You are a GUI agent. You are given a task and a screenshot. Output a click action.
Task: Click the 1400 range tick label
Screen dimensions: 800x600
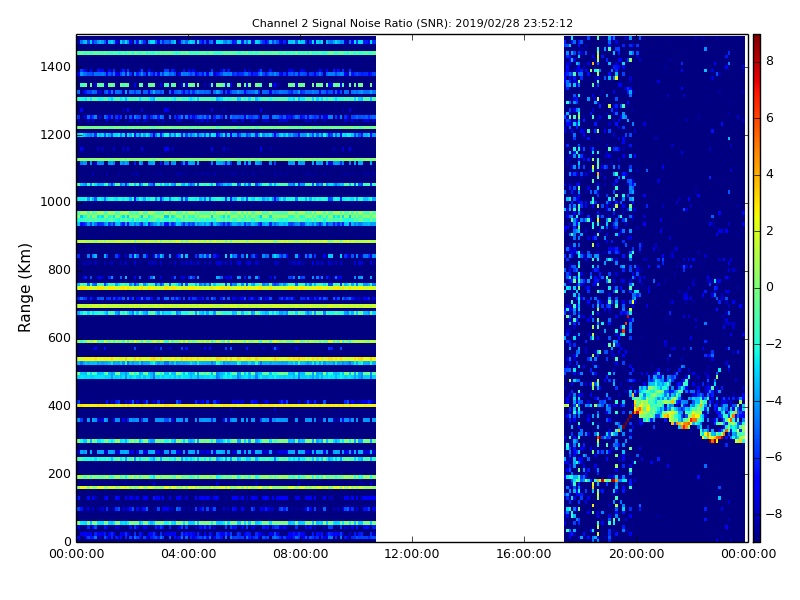[x=56, y=67]
